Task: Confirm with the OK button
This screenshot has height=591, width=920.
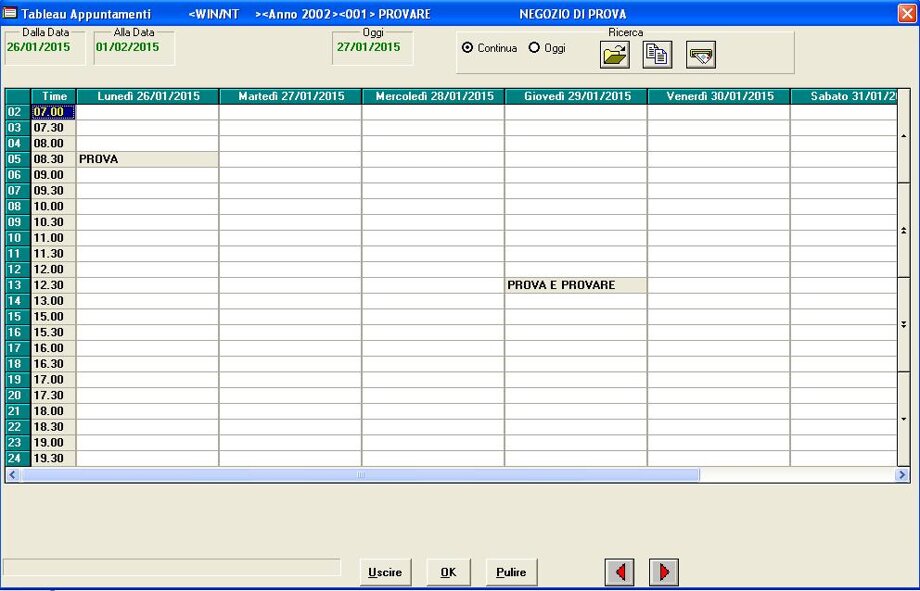Action: point(448,572)
